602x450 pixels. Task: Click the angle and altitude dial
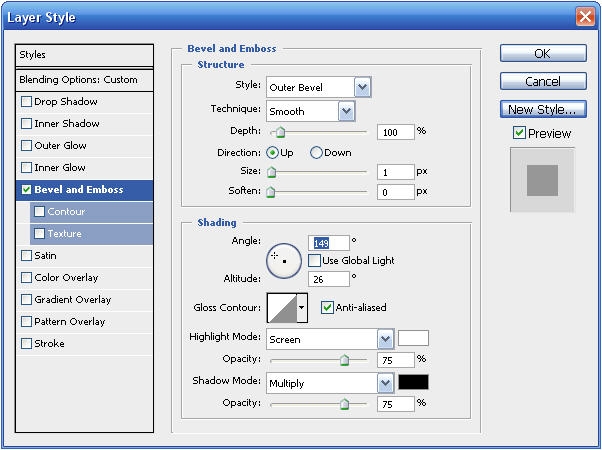284,261
